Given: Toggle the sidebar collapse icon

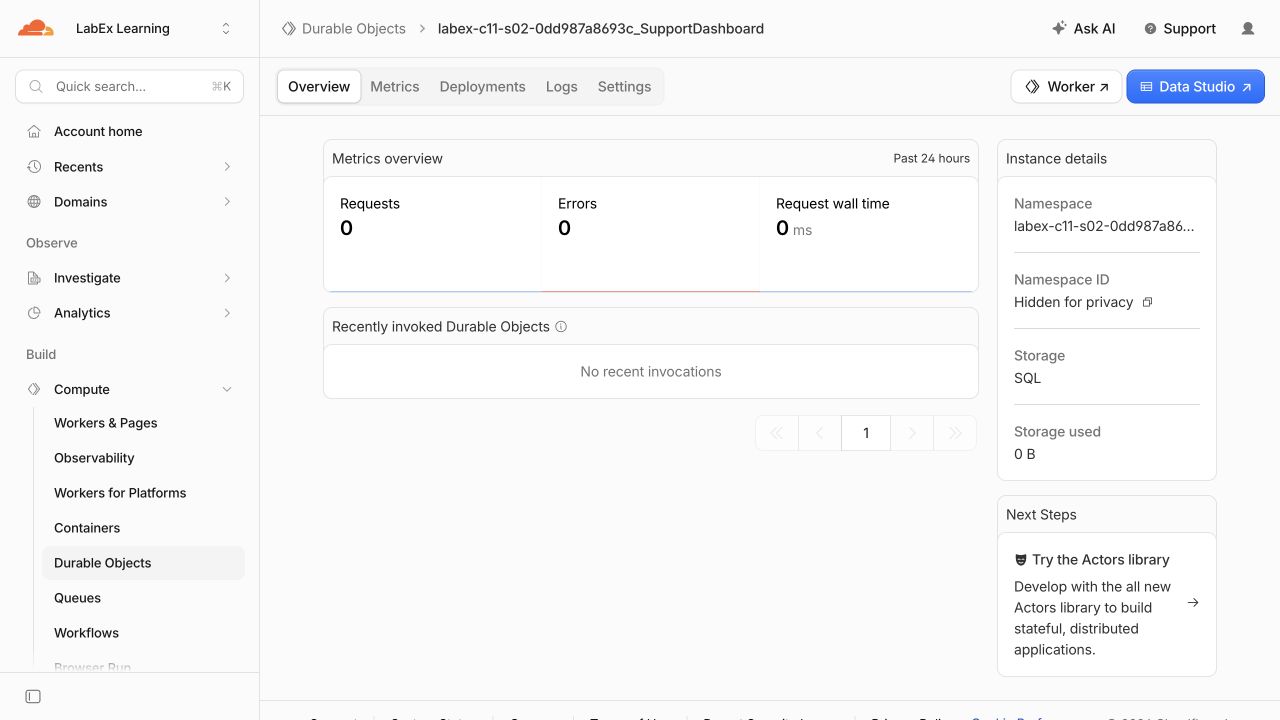Looking at the screenshot, I should 33,696.
